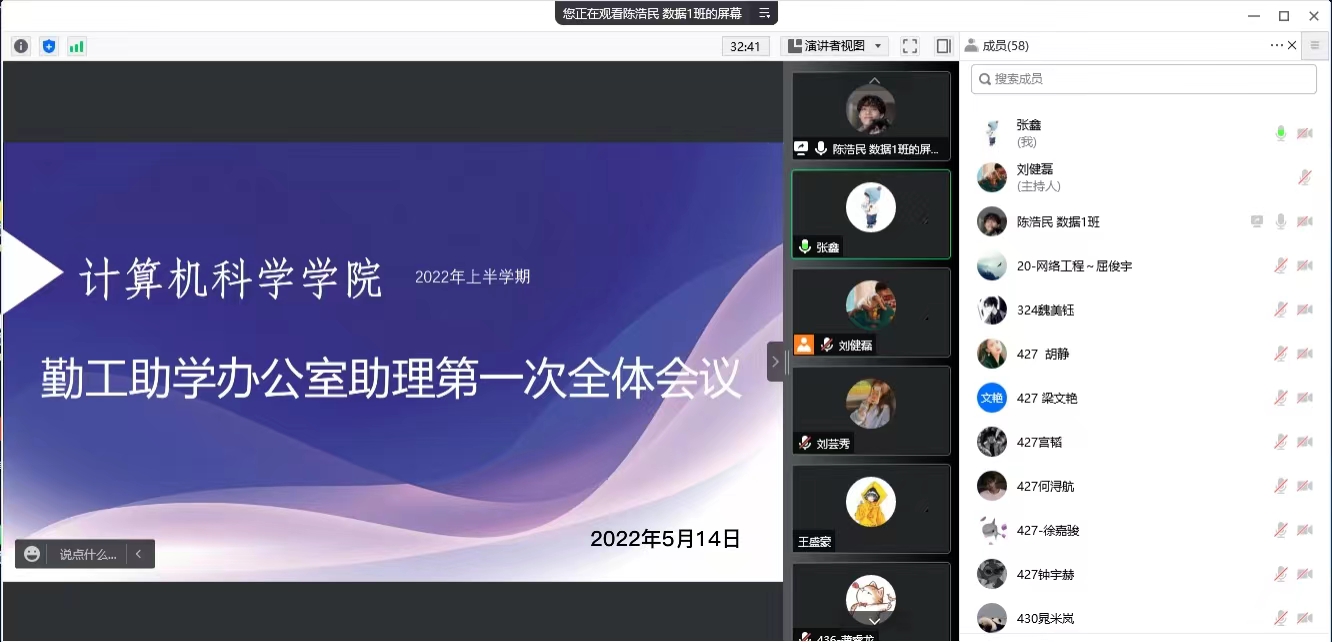The height and width of the screenshot is (642, 1332).
Task: Close the 成员 members panel
Action: pyautogui.click(x=1292, y=46)
